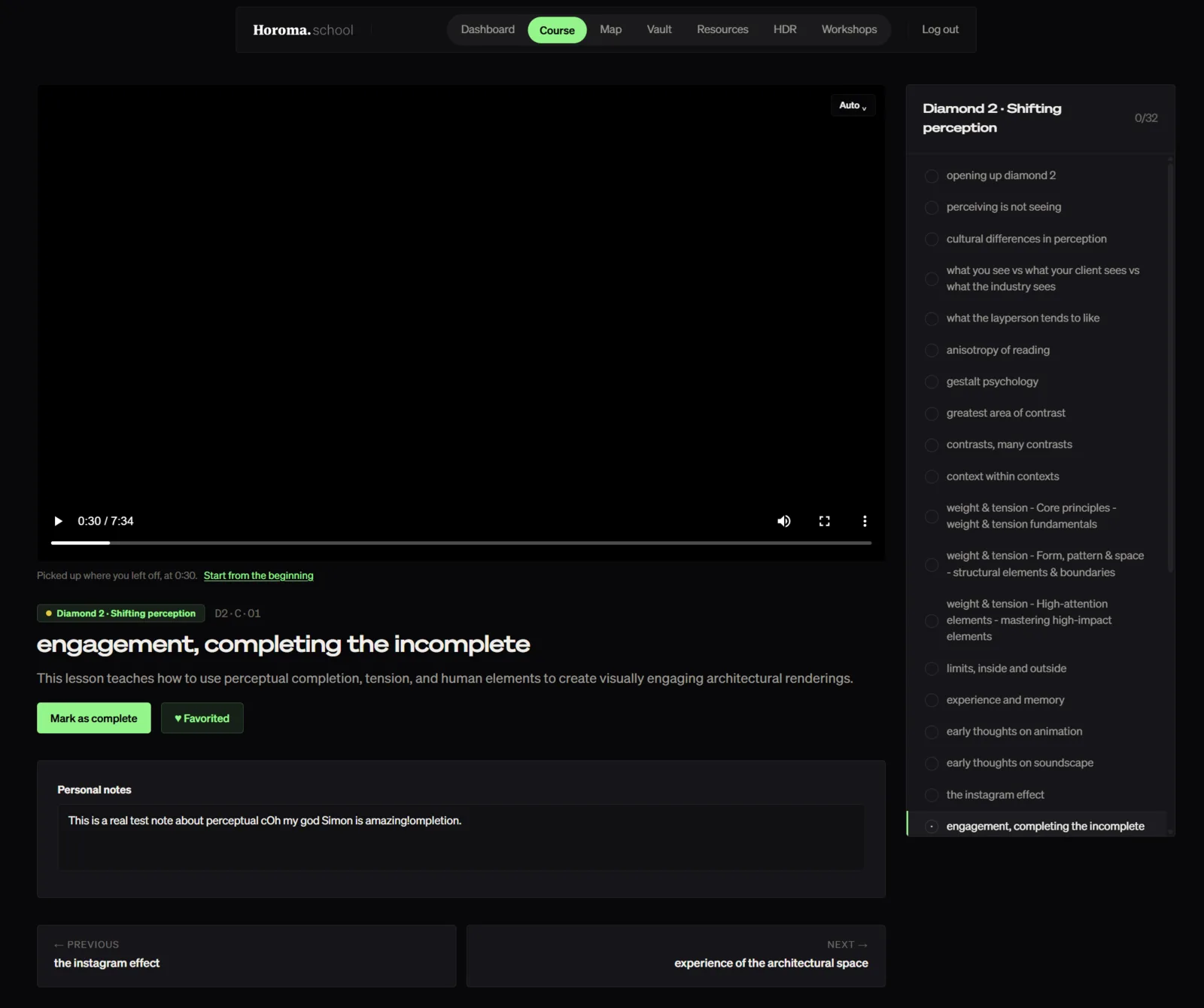The height and width of the screenshot is (1008, 1204).
Task: Enter fullscreen video mode
Action: click(825, 521)
